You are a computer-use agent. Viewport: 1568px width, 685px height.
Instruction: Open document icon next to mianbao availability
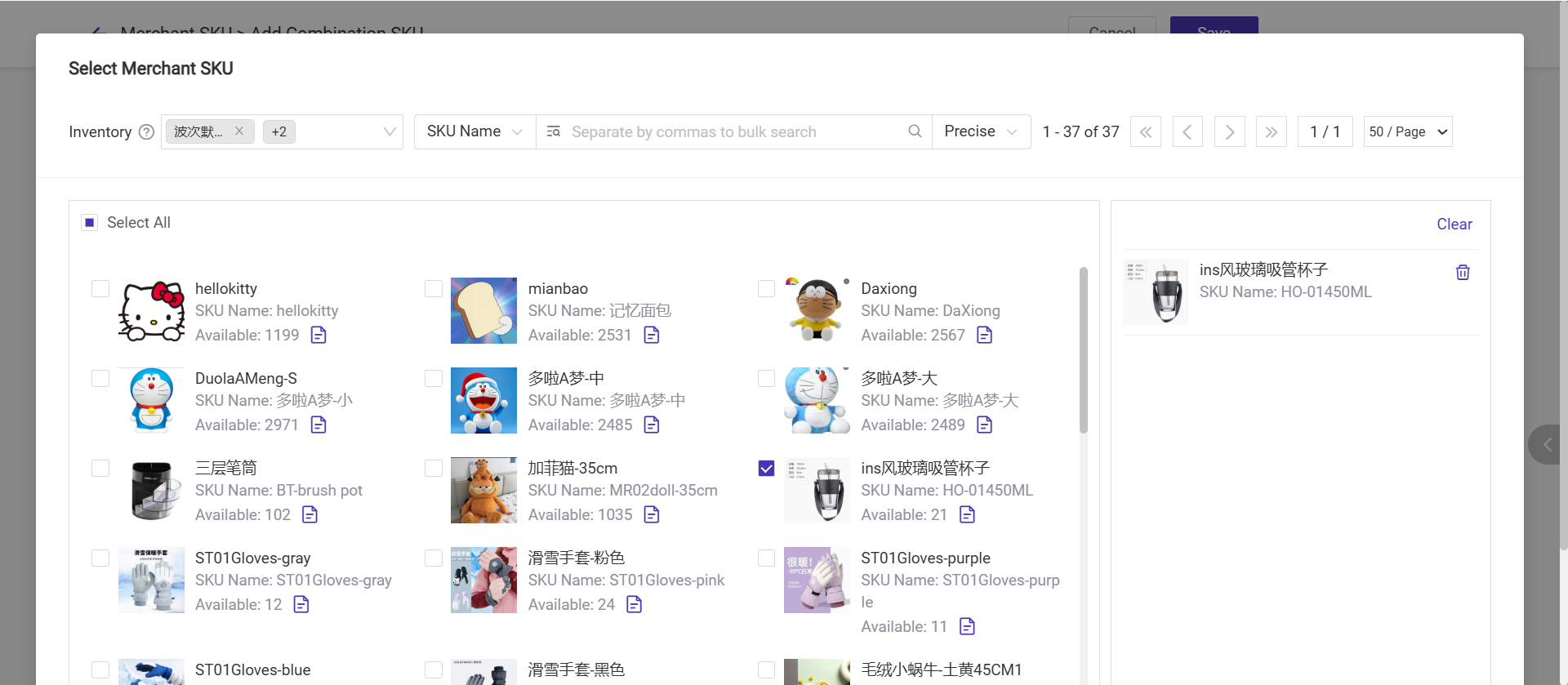pos(652,336)
